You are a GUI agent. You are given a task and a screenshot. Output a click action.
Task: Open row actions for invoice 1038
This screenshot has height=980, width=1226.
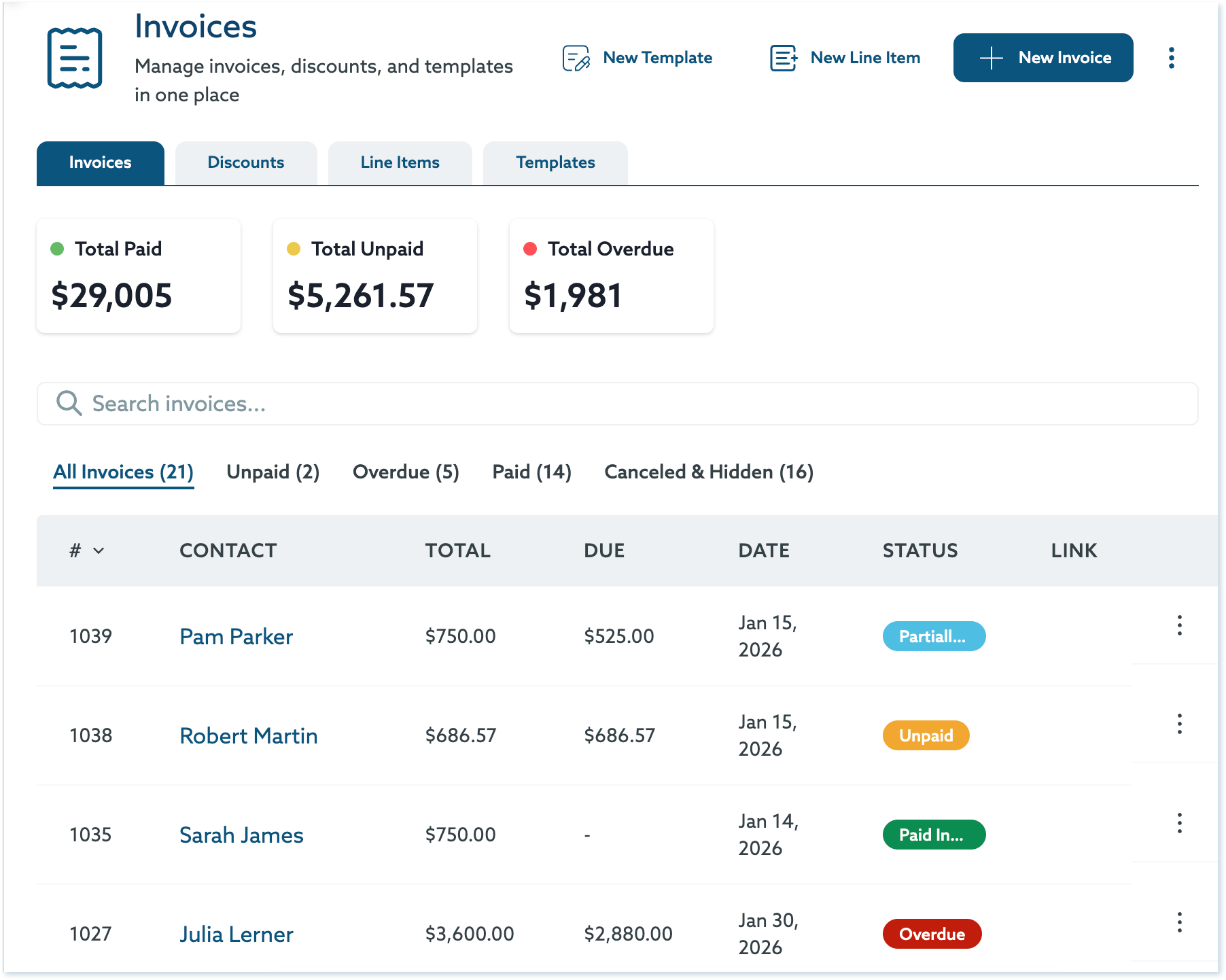pos(1179,724)
